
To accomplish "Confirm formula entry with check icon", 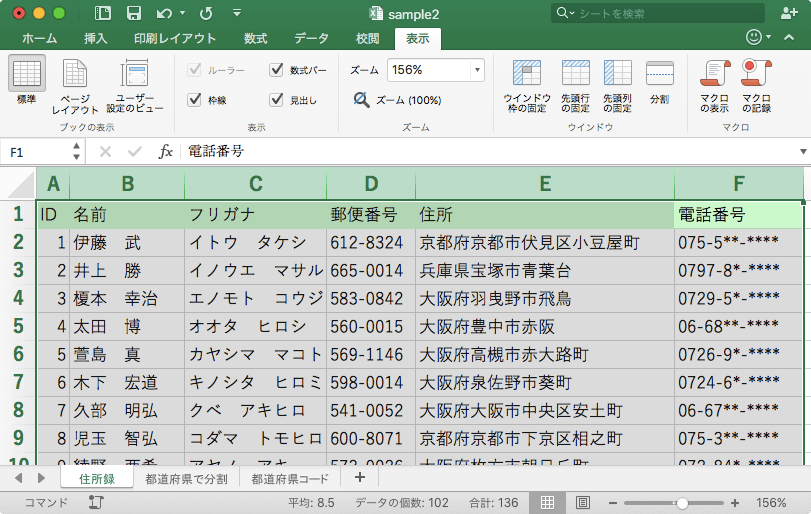I will point(134,152).
